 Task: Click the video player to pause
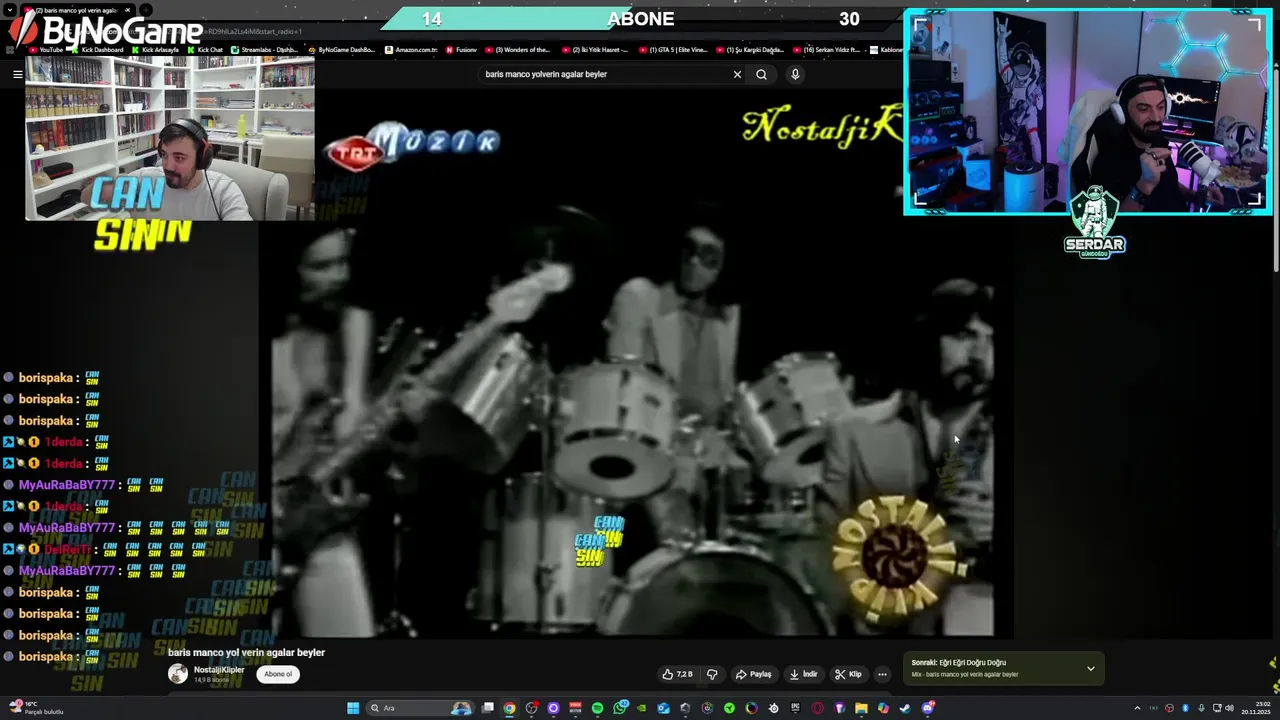[636, 365]
